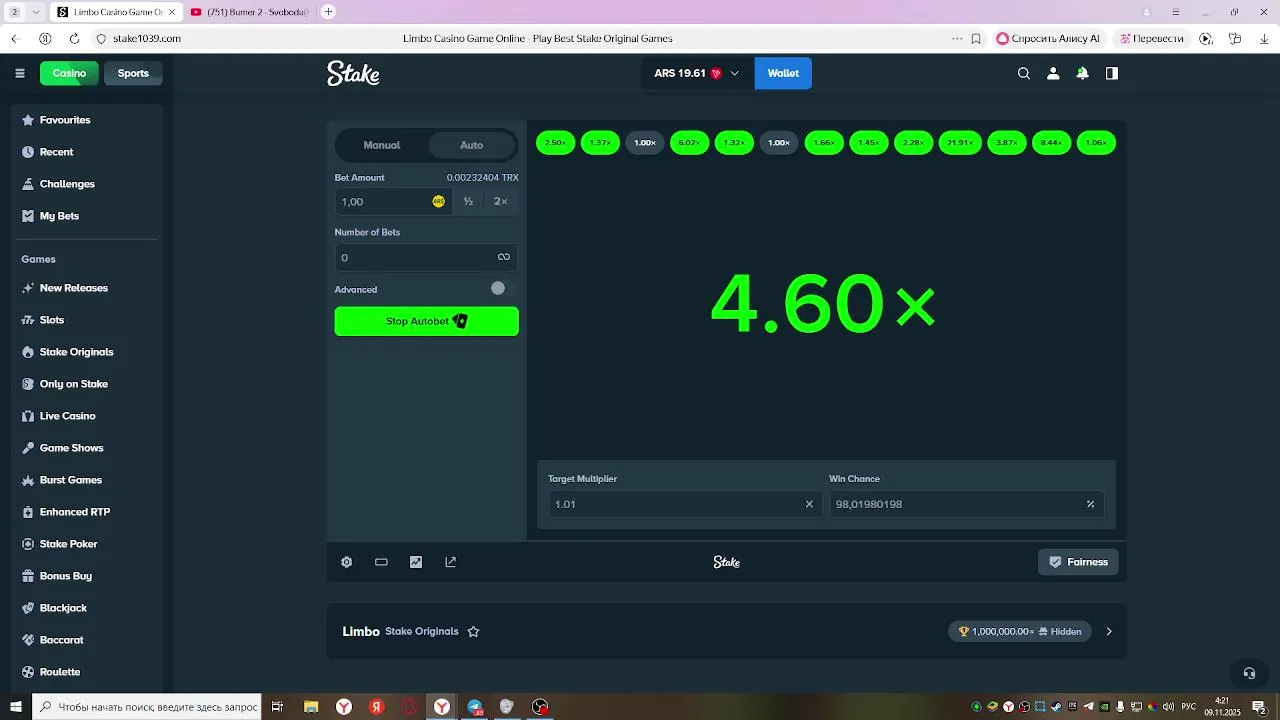Reload the browser page

tap(74, 39)
